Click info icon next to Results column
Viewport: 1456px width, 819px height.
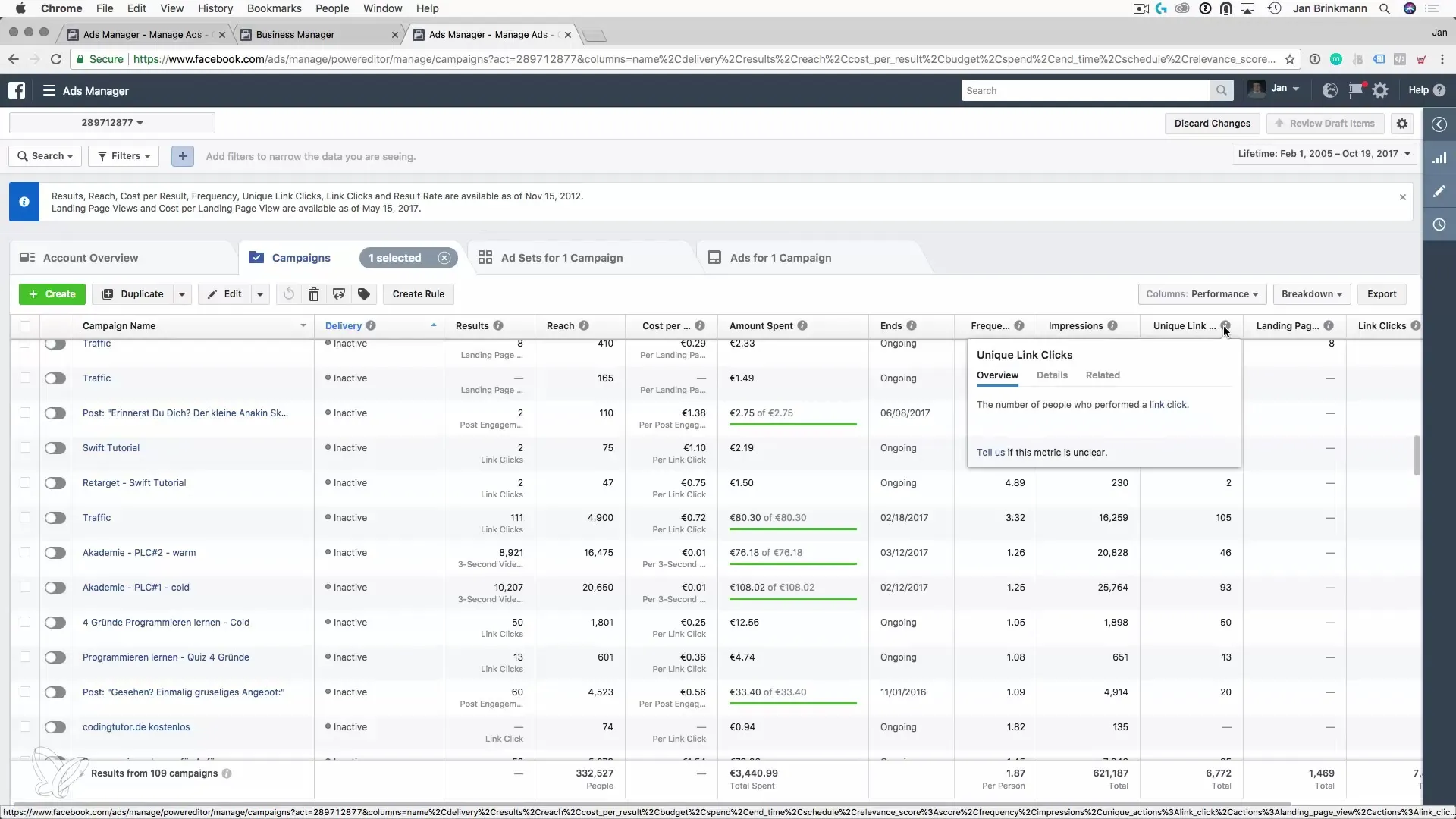click(498, 325)
